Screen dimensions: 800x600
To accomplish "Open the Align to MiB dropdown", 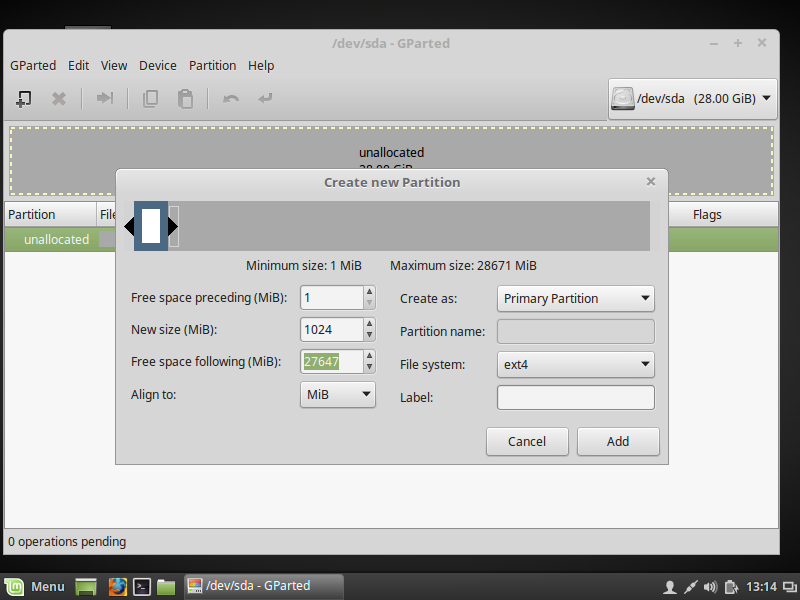I will point(338,394).
